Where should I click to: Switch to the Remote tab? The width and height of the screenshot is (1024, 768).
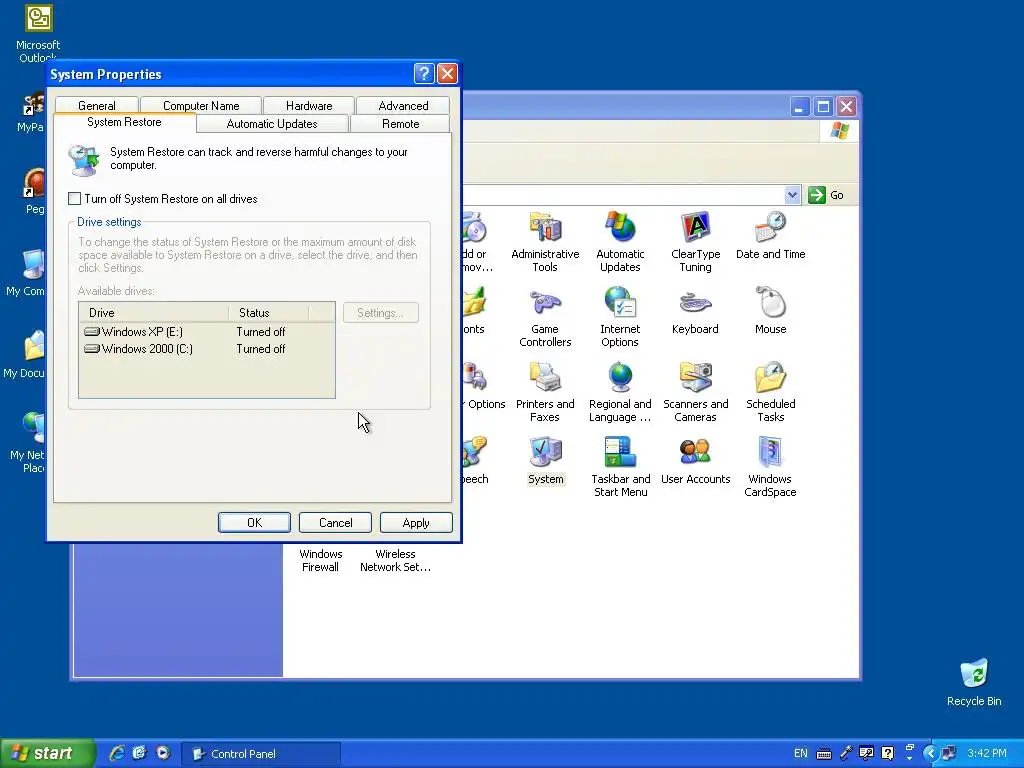pos(400,123)
